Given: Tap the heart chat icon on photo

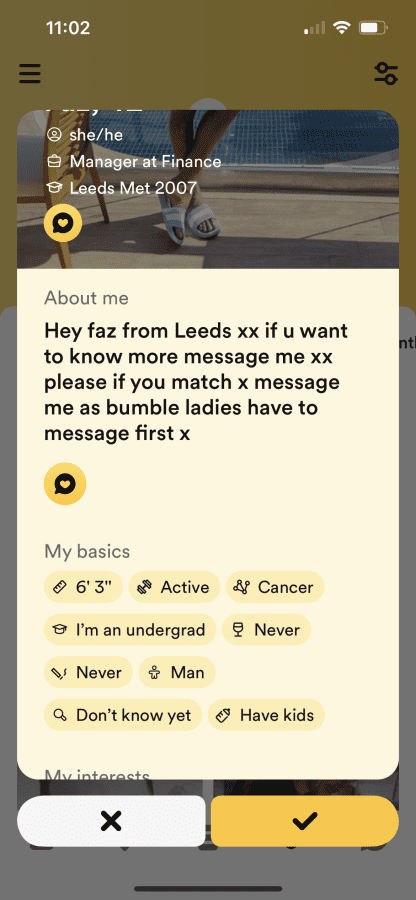Looking at the screenshot, I should coord(63,223).
